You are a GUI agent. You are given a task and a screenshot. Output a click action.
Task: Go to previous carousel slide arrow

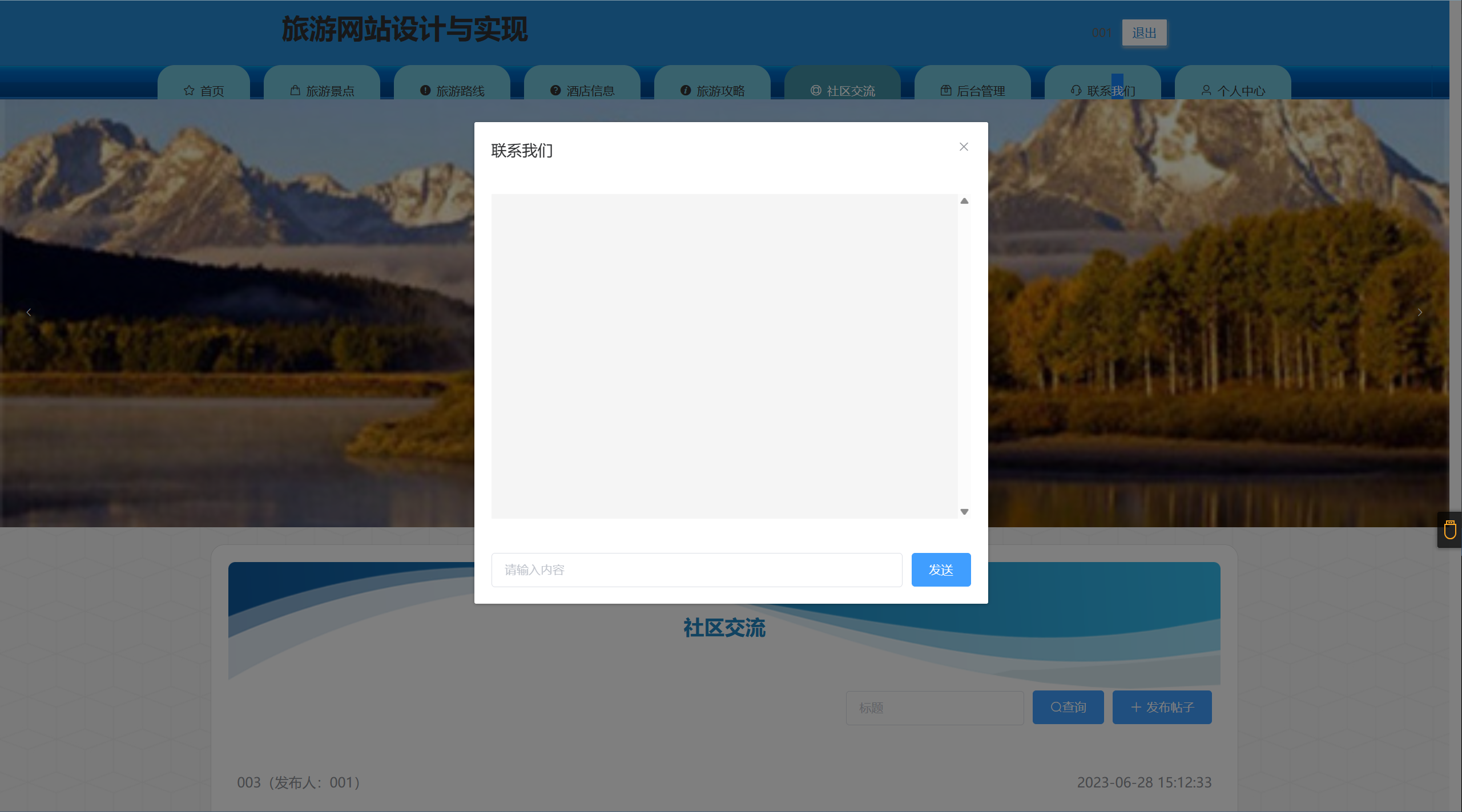(x=29, y=312)
